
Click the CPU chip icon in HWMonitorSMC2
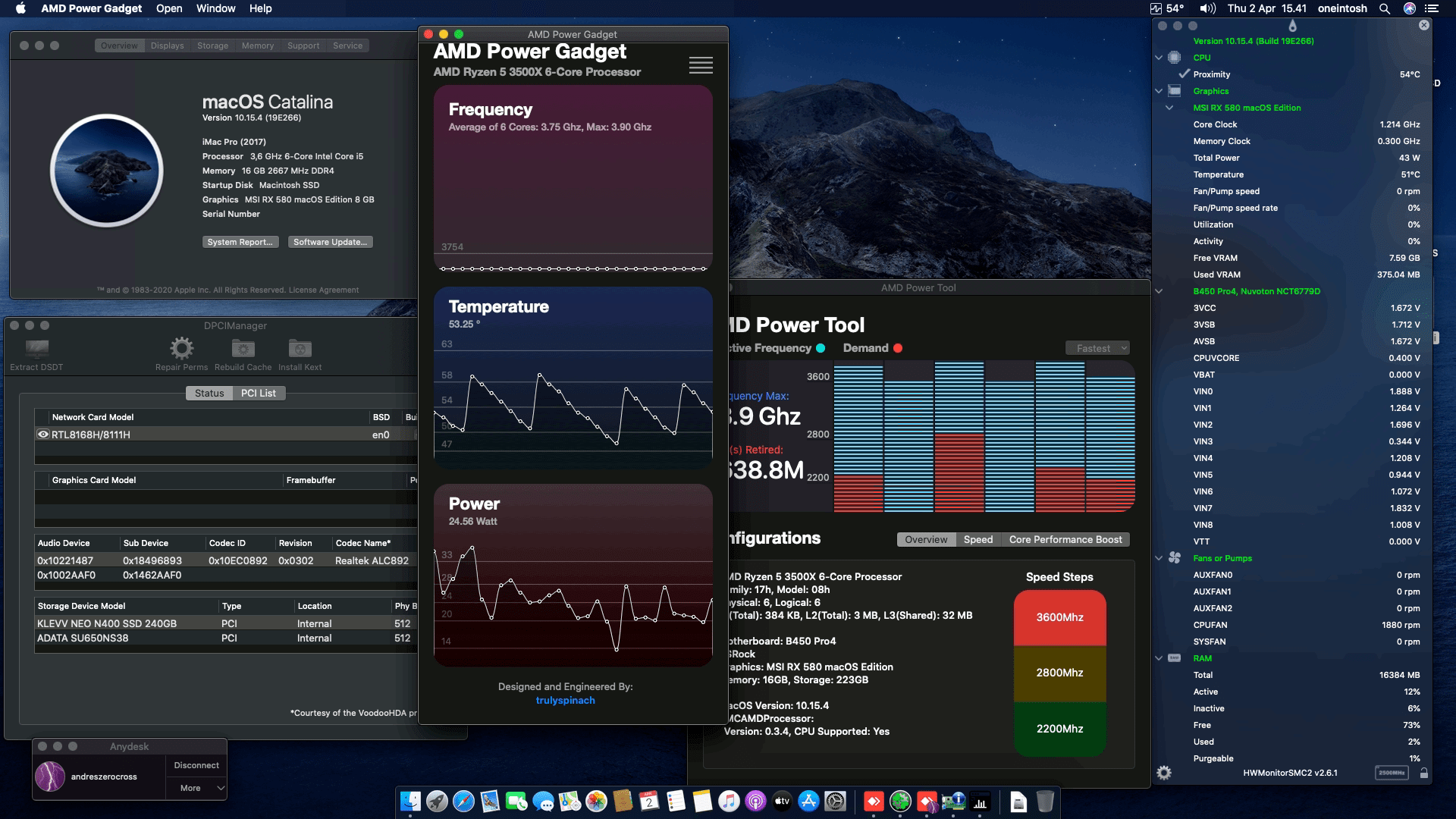(x=1175, y=58)
